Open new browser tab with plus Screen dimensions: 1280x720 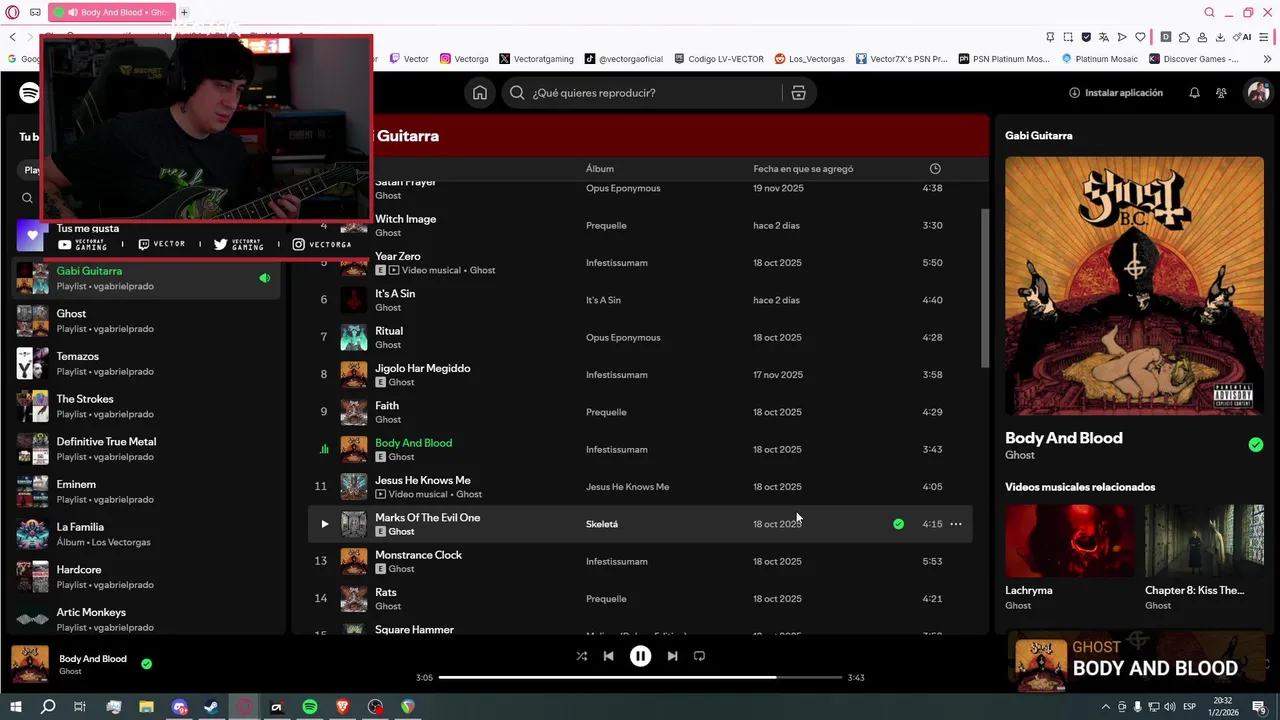[184, 13]
